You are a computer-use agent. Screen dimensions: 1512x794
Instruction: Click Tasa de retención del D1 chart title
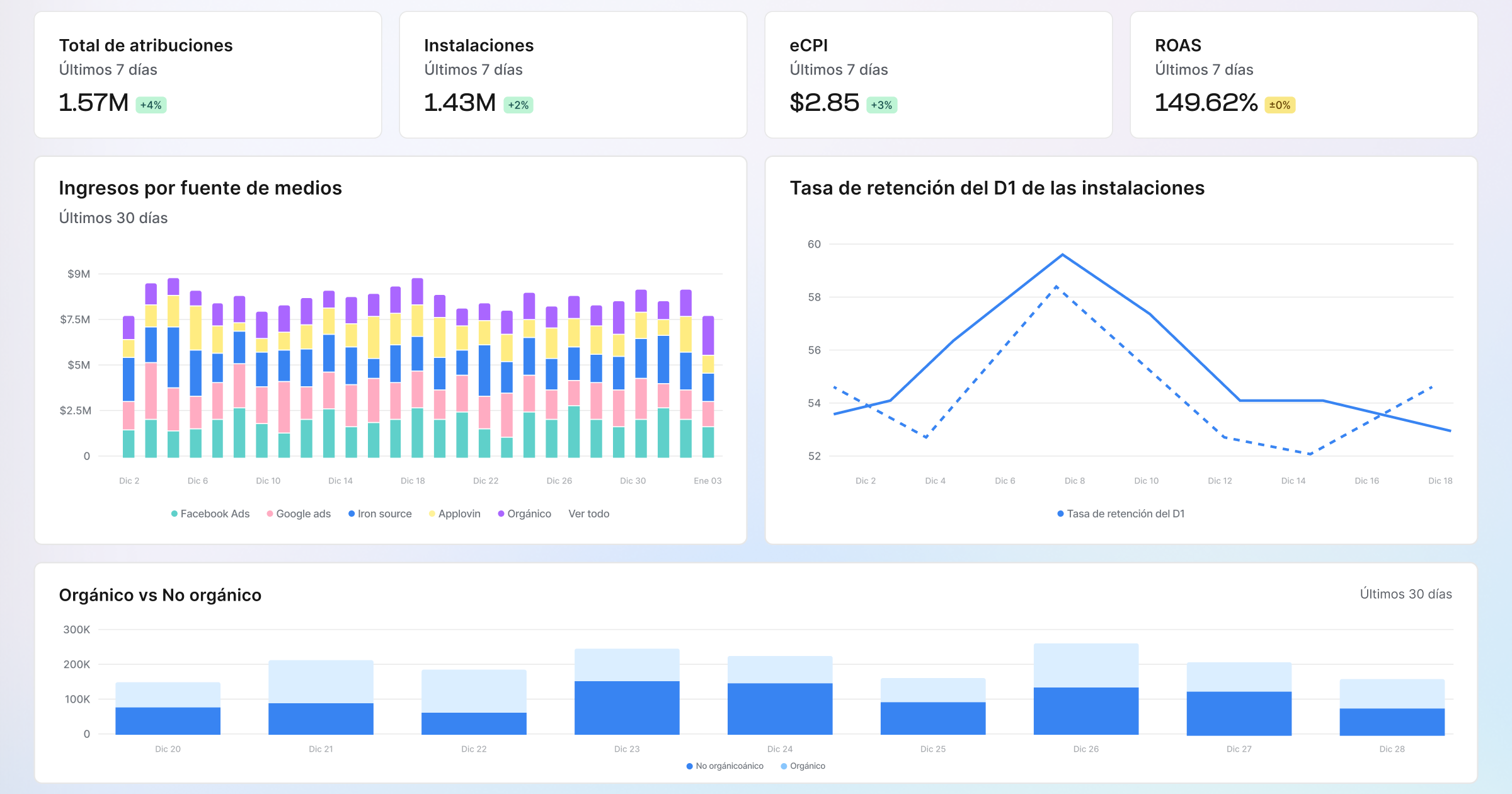coord(997,188)
